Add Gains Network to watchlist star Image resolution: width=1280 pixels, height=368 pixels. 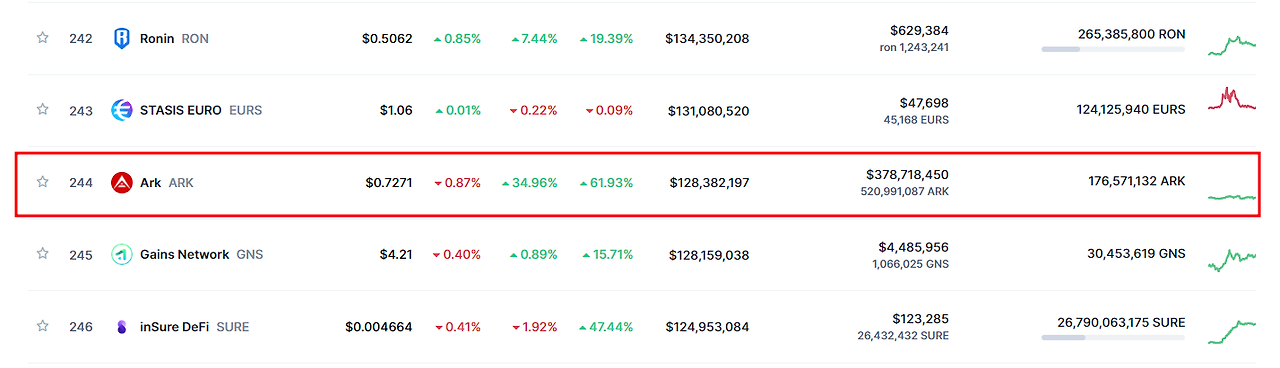tap(42, 254)
